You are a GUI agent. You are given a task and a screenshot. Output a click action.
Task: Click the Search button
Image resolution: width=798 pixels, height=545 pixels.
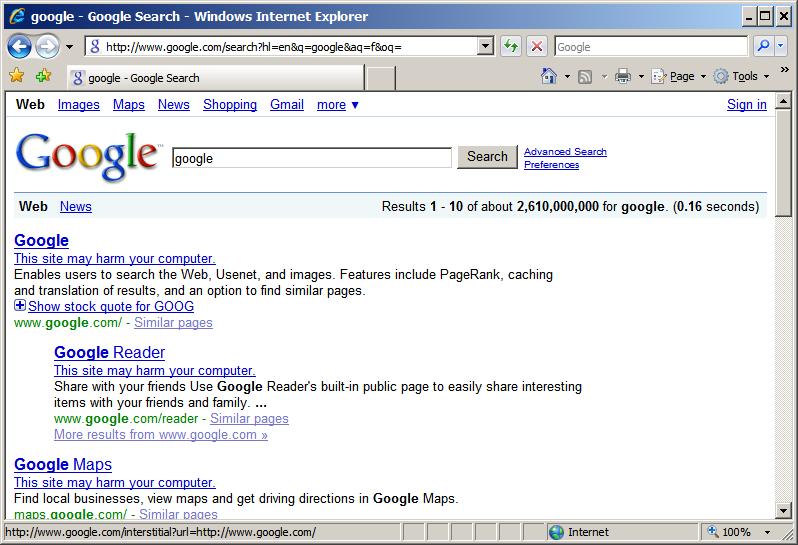pos(487,157)
